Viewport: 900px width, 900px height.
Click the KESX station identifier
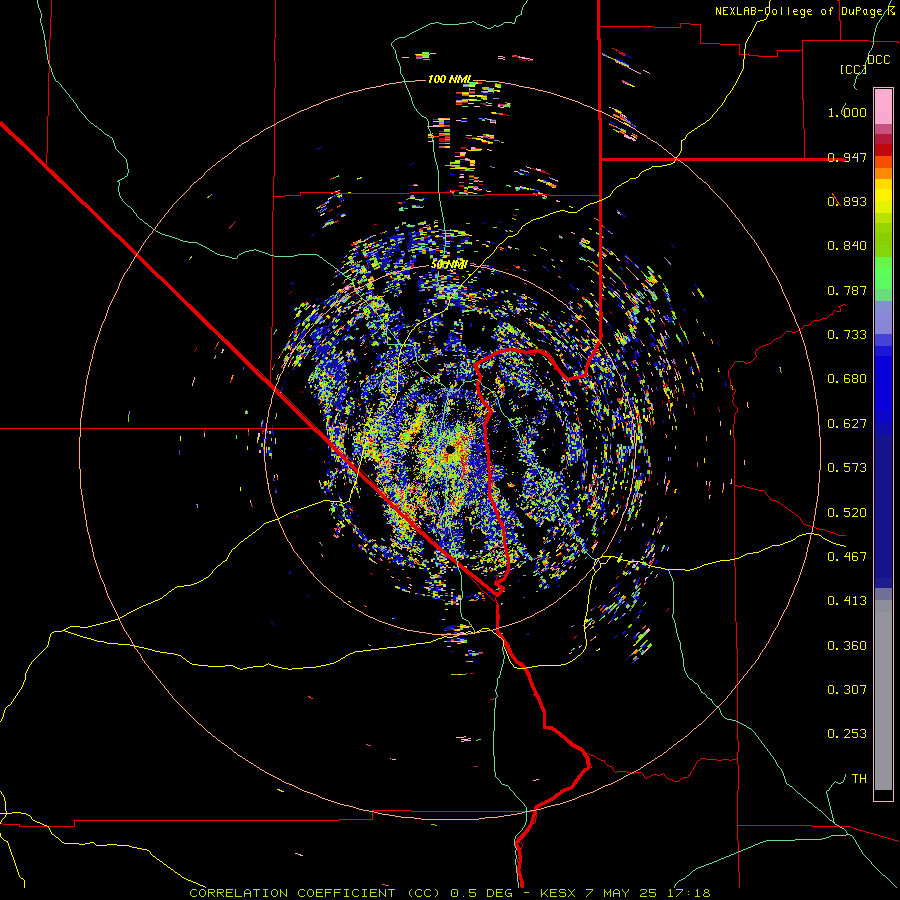[560, 893]
